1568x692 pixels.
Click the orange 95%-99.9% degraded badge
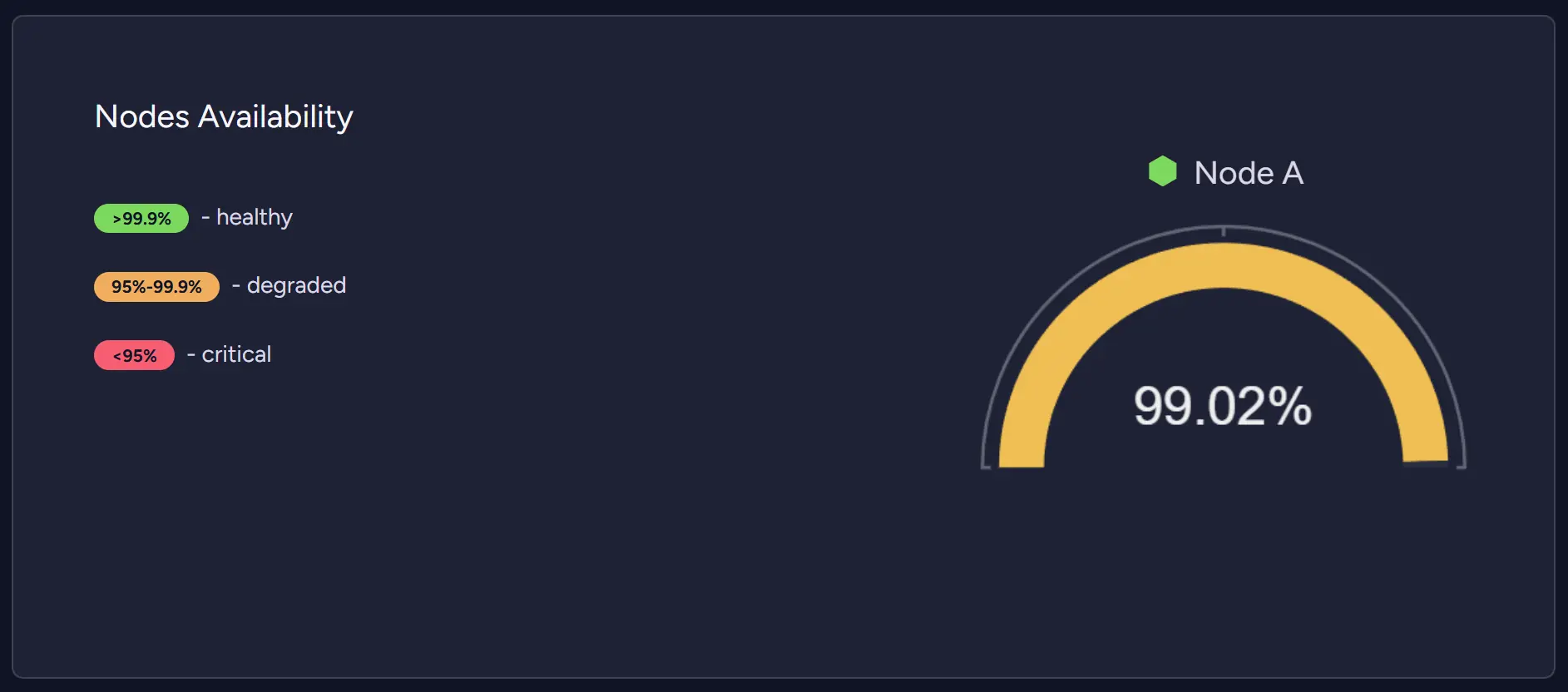(x=156, y=287)
